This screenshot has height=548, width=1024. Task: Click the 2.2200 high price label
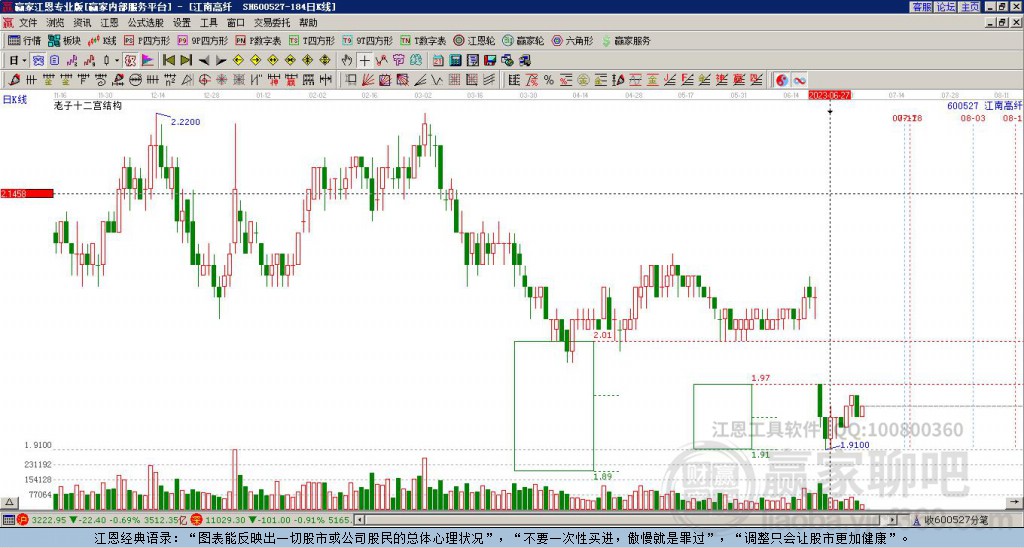click(x=185, y=121)
